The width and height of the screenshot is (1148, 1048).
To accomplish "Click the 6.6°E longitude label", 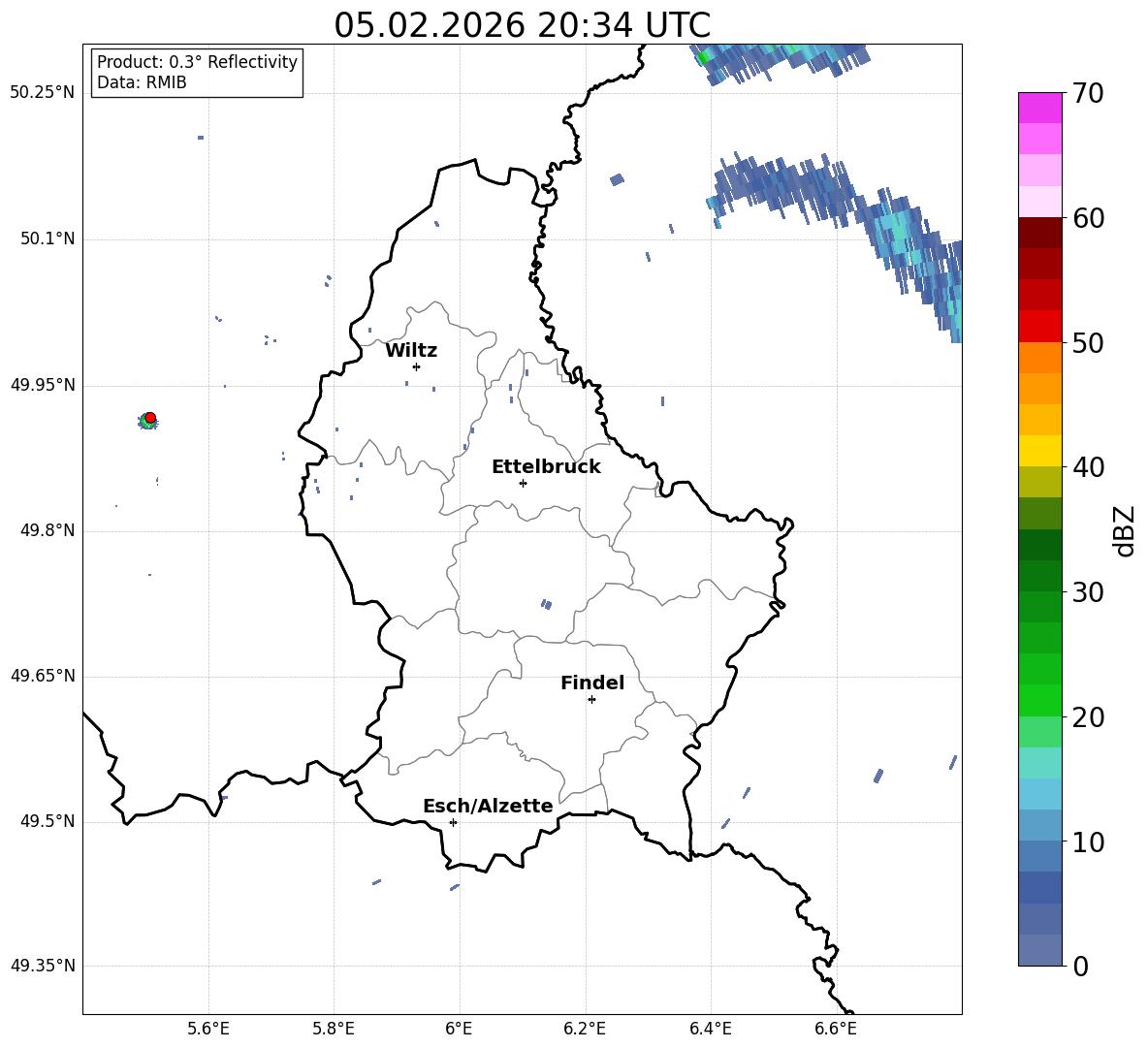I will (836, 1029).
